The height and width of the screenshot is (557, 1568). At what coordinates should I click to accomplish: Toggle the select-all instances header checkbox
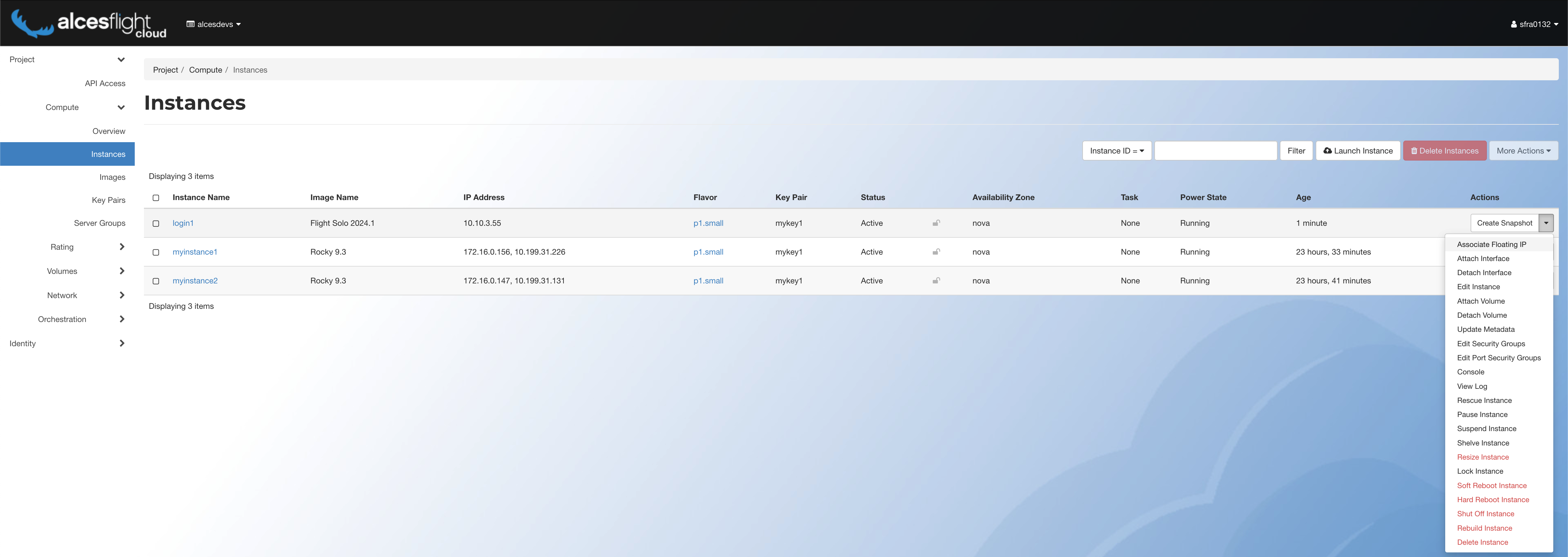[x=156, y=198]
